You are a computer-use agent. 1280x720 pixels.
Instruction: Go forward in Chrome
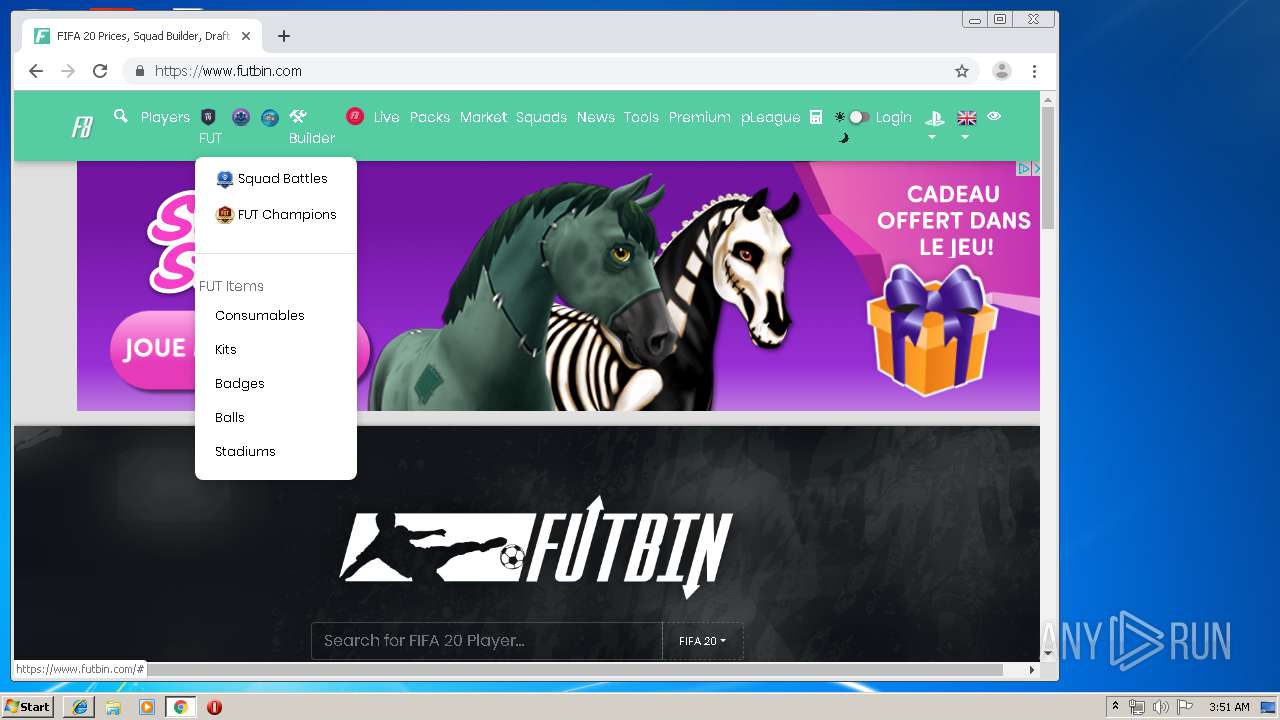click(68, 71)
